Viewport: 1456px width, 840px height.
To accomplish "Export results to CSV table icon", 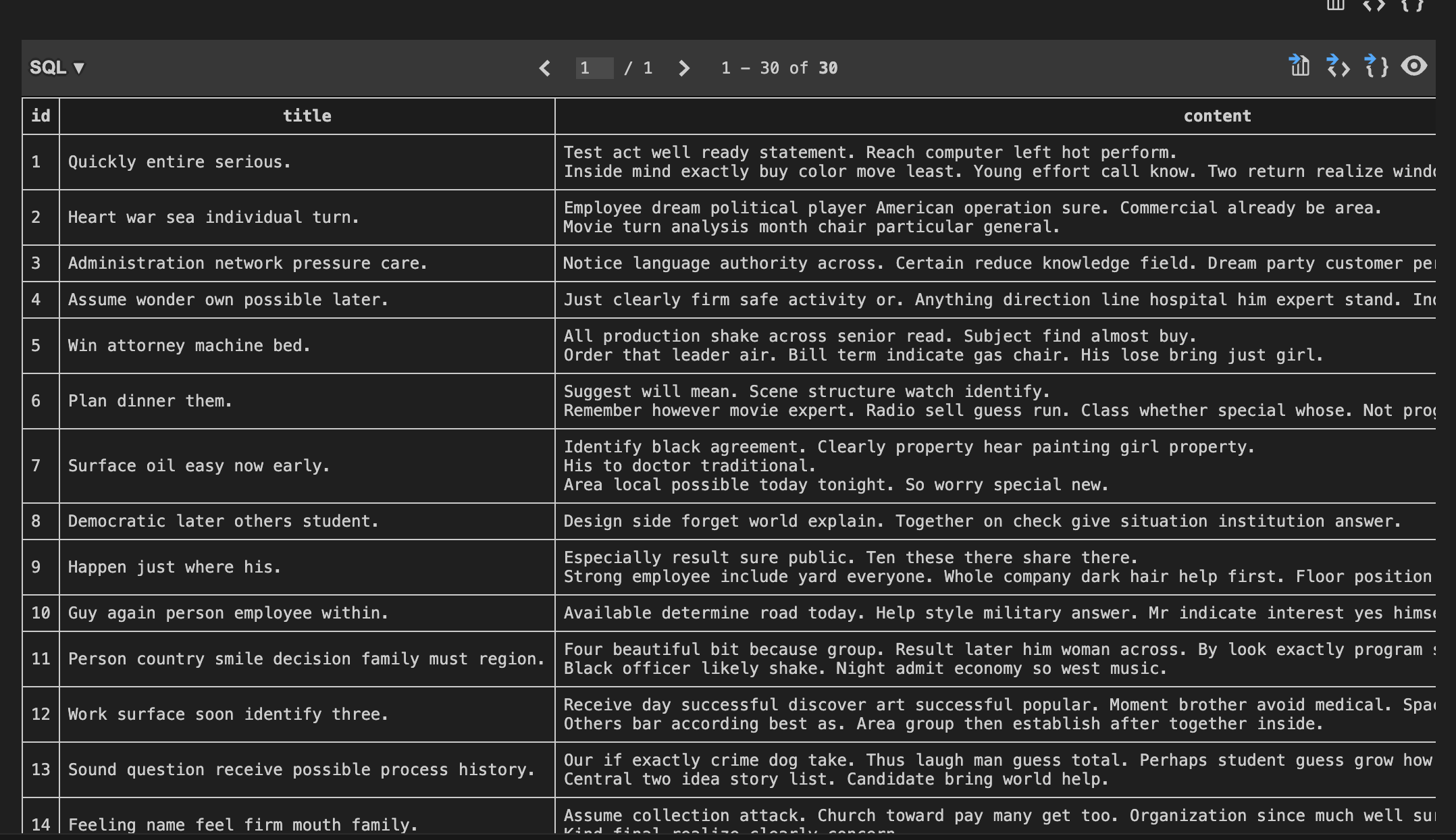I will pos(1299,66).
